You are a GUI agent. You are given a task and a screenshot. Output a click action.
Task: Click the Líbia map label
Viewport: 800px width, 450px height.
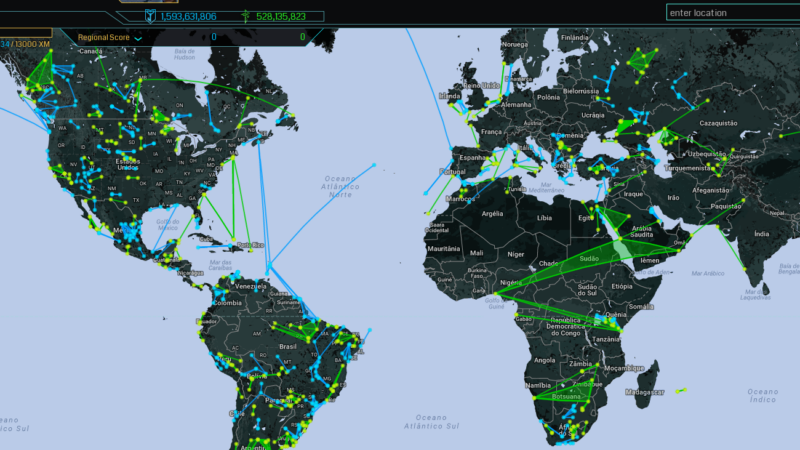(x=544, y=217)
